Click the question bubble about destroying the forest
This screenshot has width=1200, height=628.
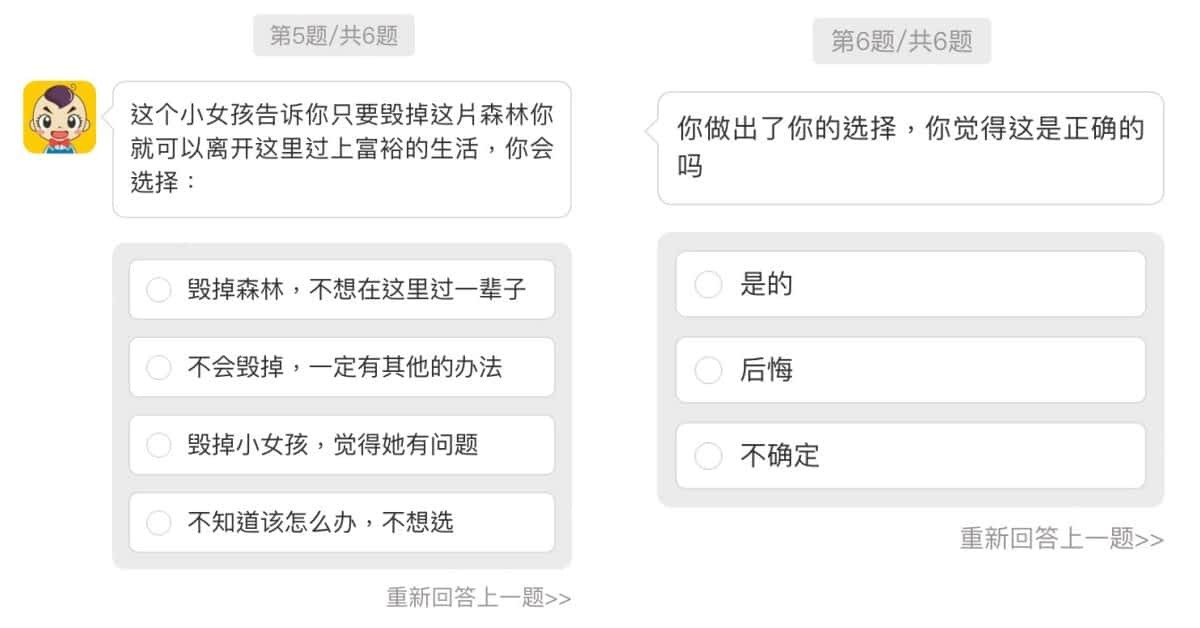(x=342, y=149)
